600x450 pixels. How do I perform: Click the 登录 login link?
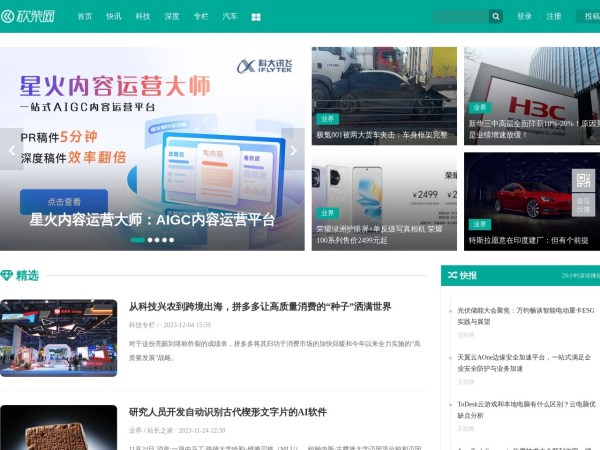pos(524,17)
